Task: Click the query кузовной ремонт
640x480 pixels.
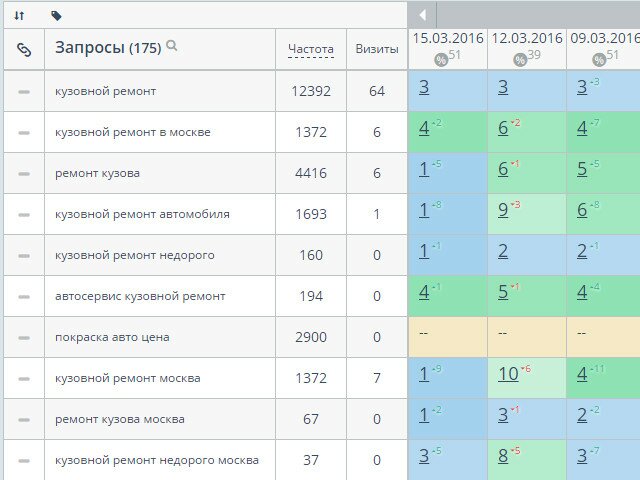Action: pos(106,91)
